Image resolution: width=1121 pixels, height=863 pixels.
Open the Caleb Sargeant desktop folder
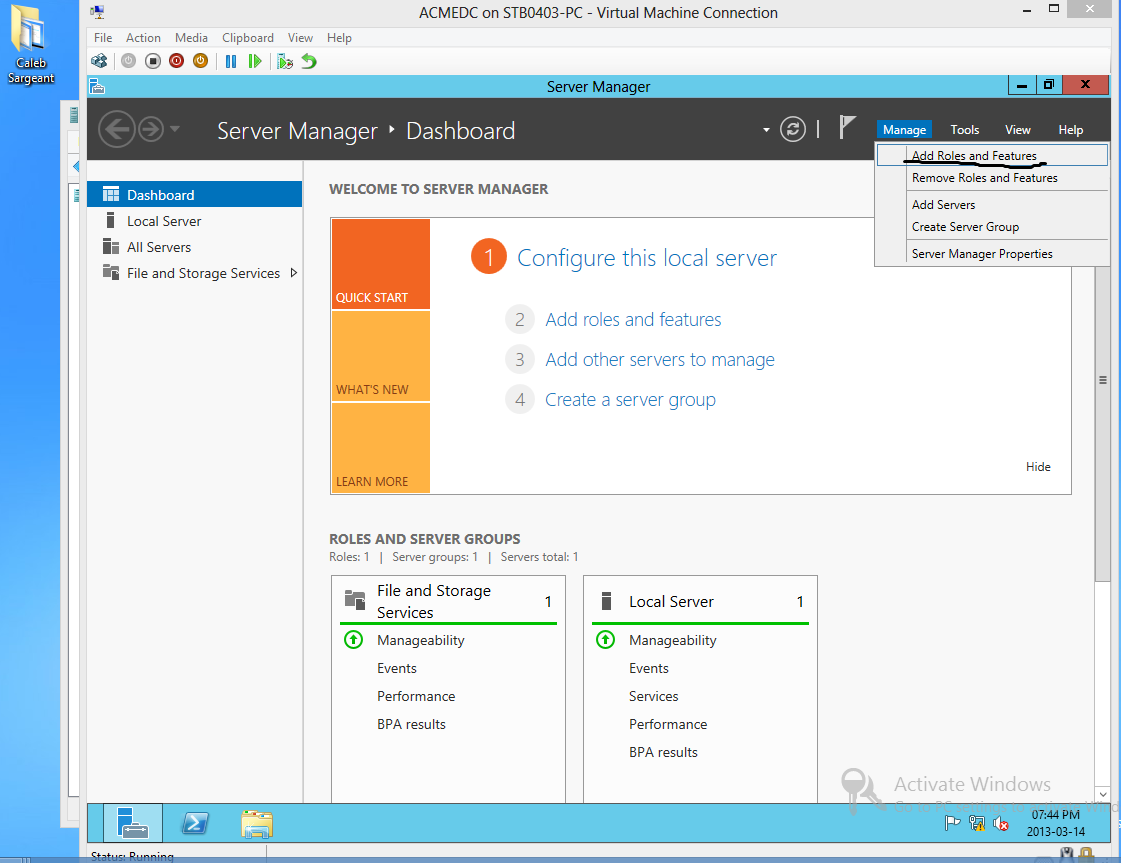coord(31,44)
